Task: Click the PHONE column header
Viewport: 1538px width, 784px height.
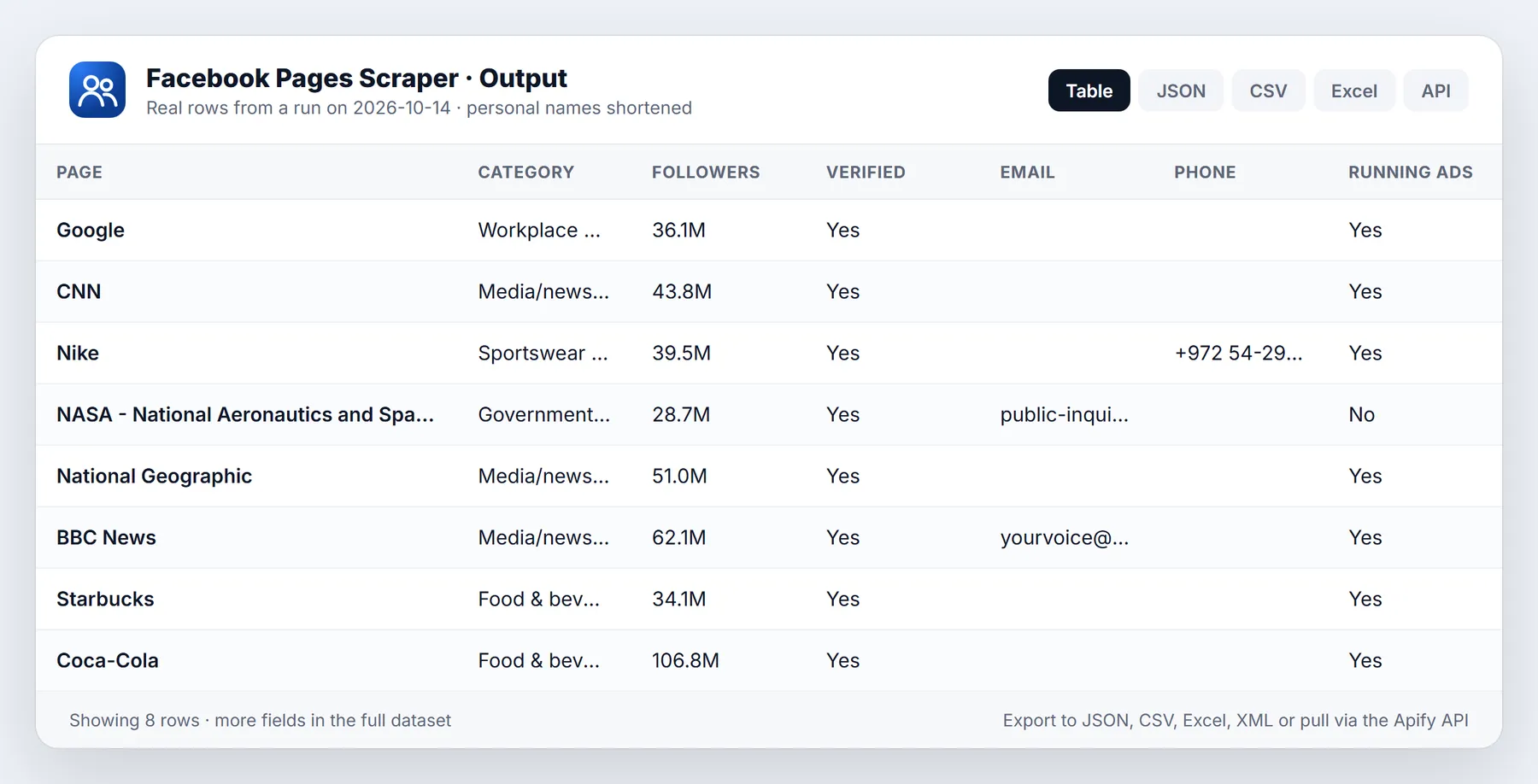Action: tap(1205, 173)
